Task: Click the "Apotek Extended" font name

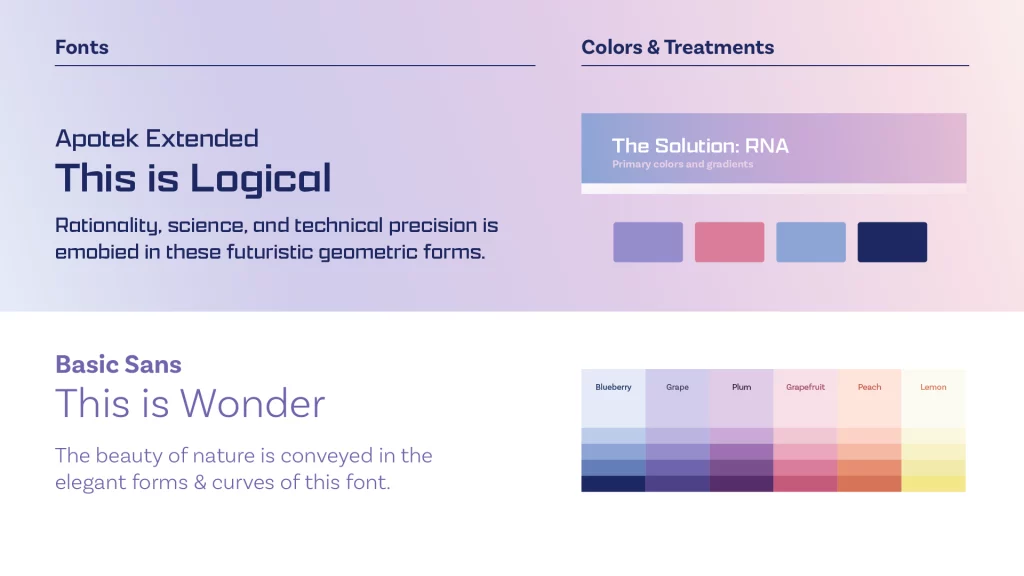Action: pos(157,138)
